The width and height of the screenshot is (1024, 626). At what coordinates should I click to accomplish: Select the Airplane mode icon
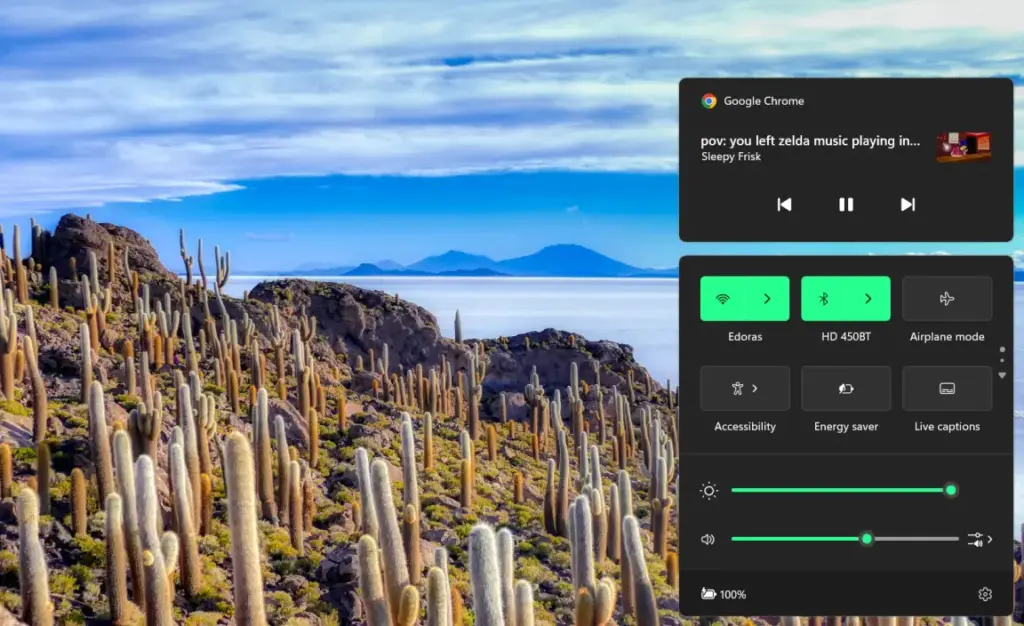[946, 298]
